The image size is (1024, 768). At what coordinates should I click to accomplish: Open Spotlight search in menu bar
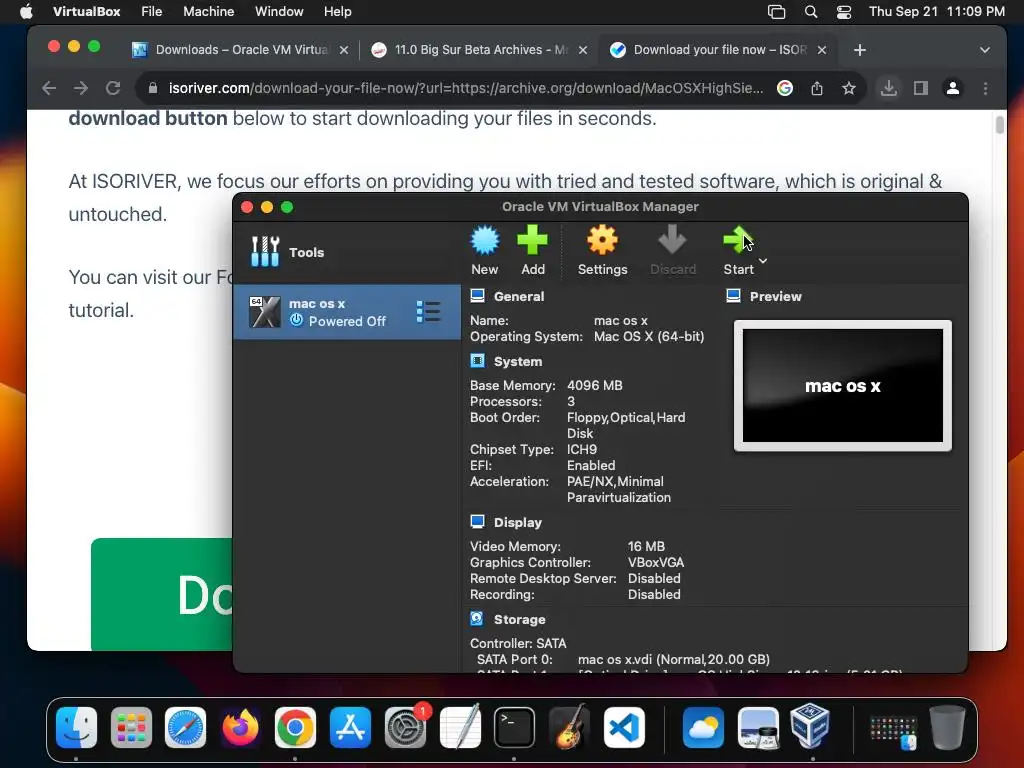pos(810,12)
